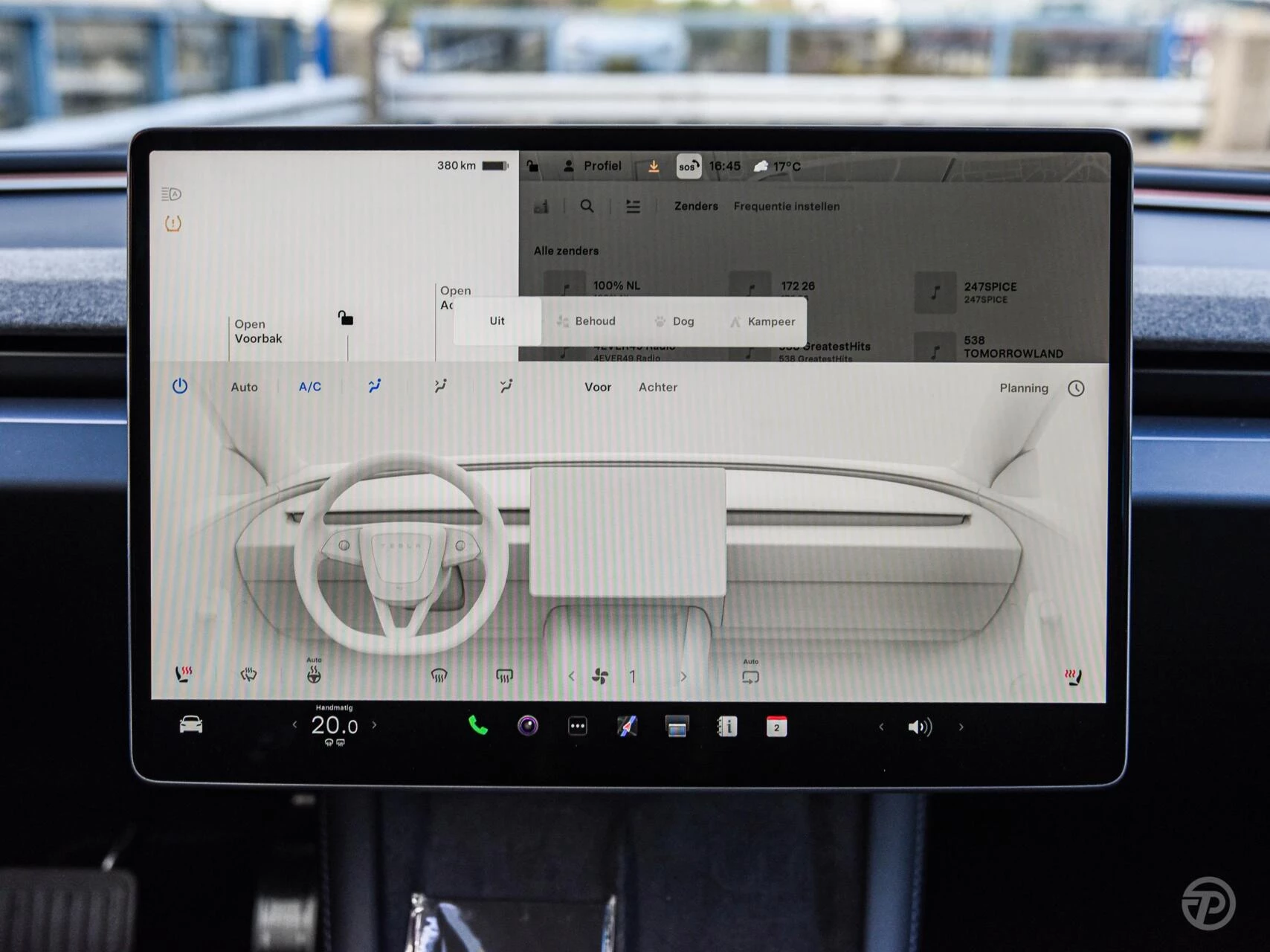1270x952 pixels.
Task: Toggle the A/C setting
Action: click(x=309, y=387)
